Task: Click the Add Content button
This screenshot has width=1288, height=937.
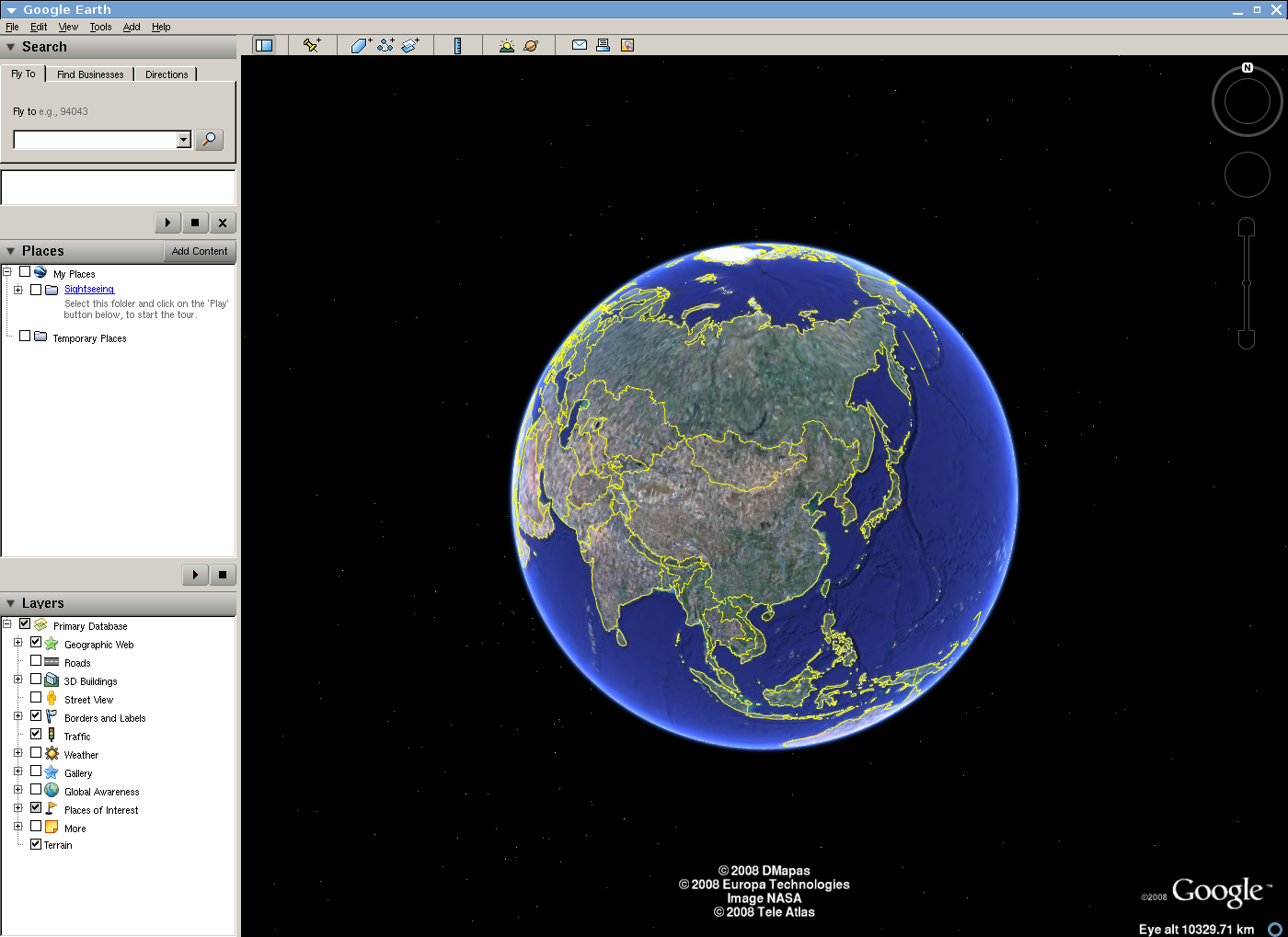Action: pyautogui.click(x=200, y=251)
